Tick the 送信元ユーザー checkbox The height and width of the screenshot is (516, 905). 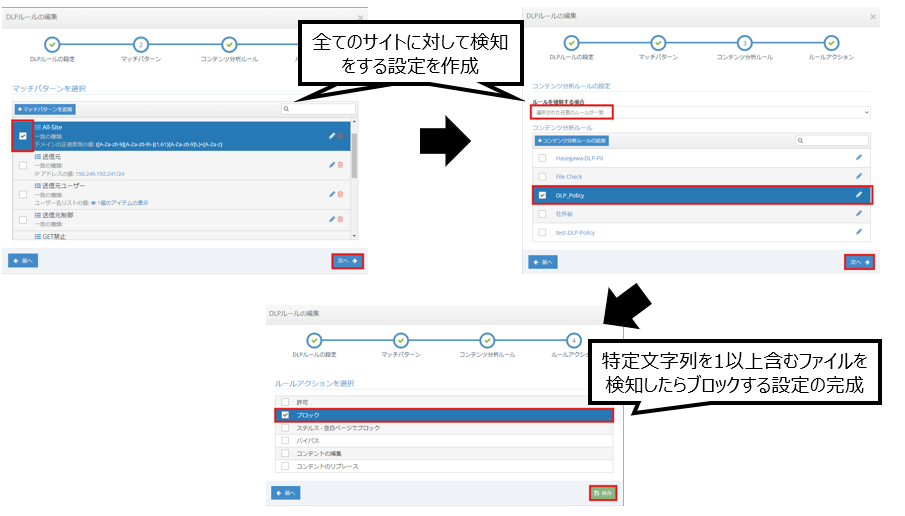[x=23, y=195]
